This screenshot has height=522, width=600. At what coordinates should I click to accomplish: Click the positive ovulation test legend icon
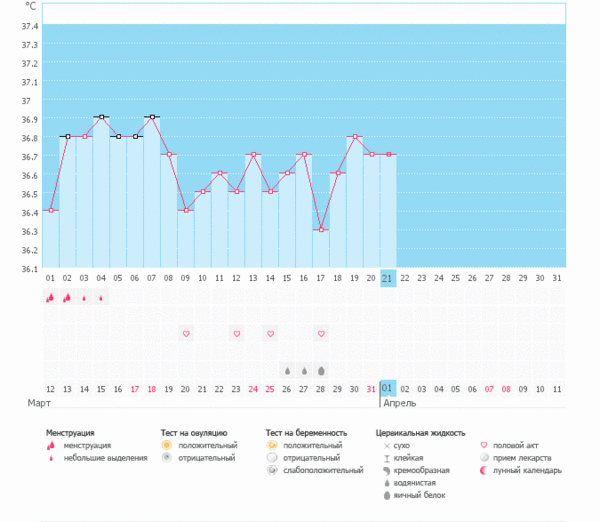166,445
